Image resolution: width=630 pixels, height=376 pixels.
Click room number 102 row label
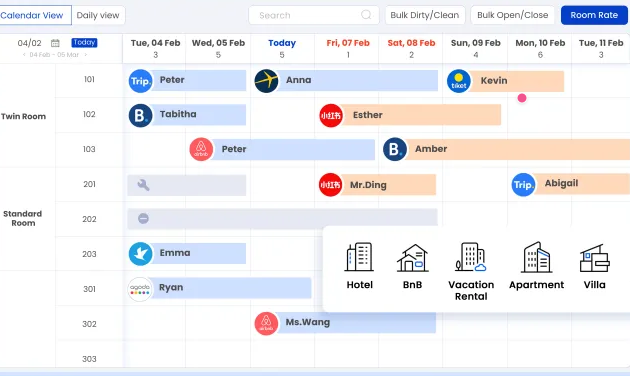[x=89, y=114]
